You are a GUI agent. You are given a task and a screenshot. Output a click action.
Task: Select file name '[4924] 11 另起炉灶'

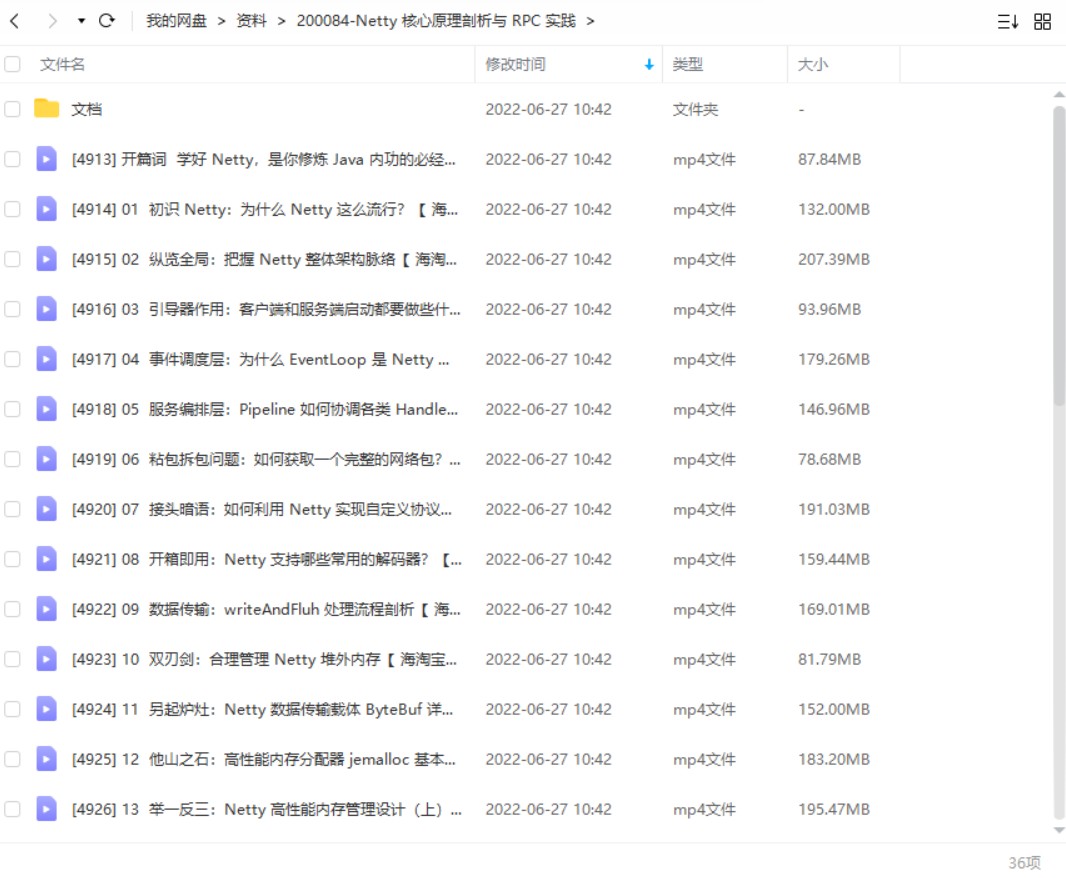[x=262, y=709]
